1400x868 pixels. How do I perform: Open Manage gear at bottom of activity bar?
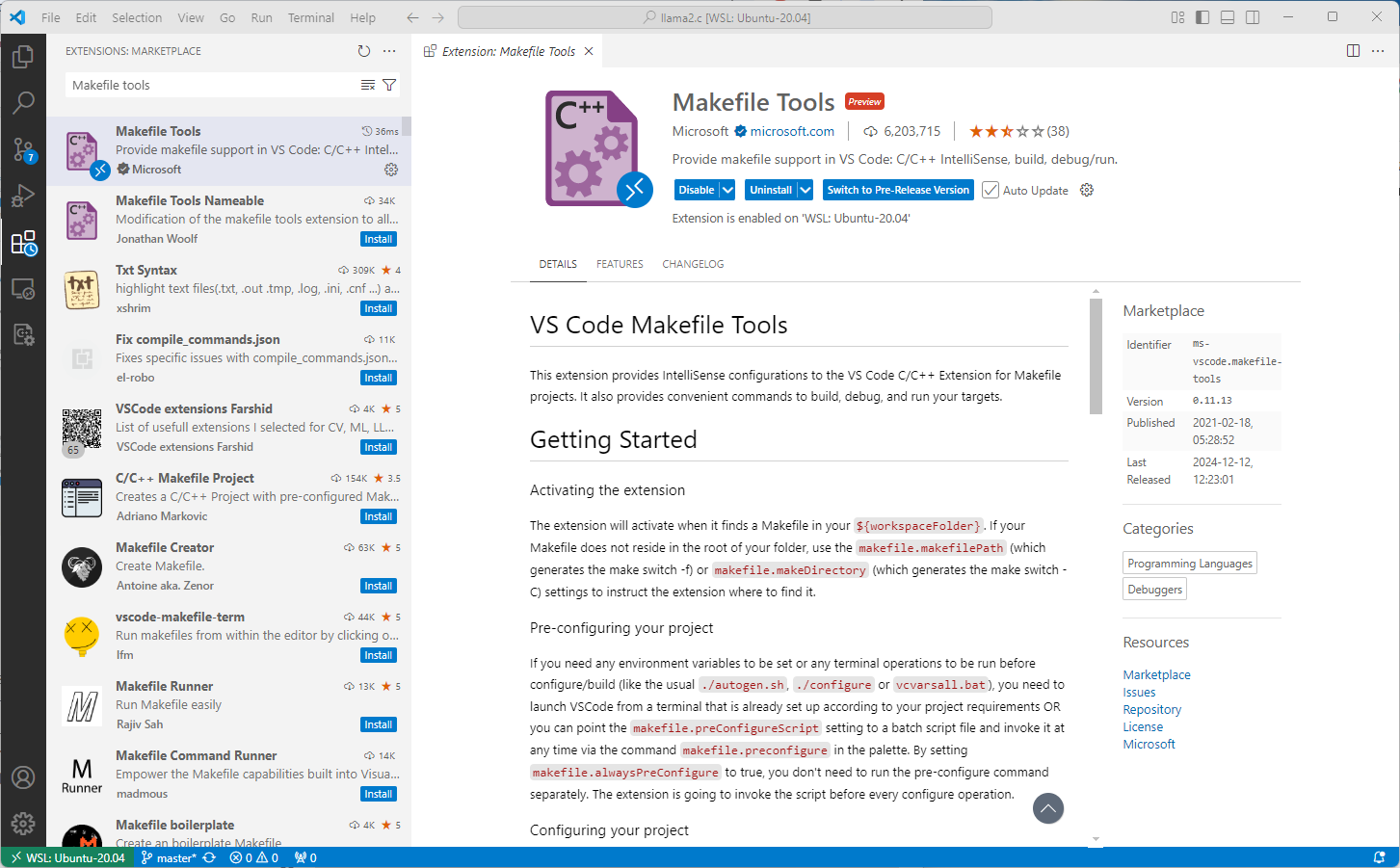point(23,824)
